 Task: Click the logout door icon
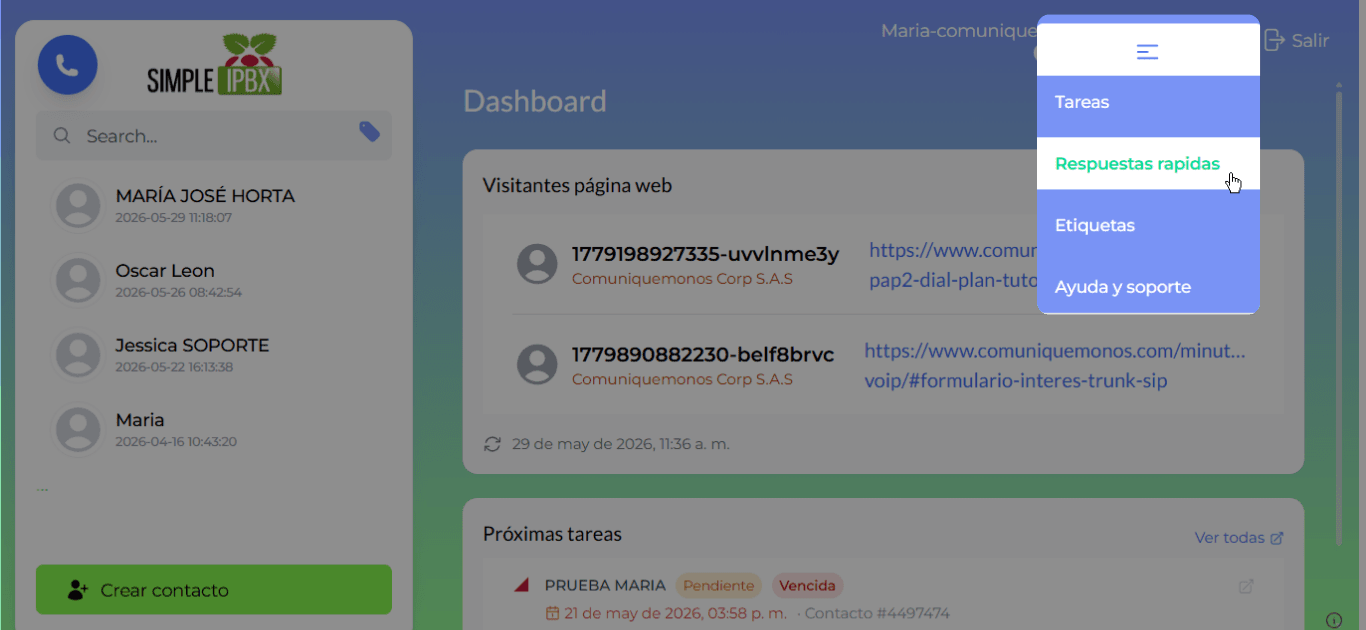[1274, 40]
